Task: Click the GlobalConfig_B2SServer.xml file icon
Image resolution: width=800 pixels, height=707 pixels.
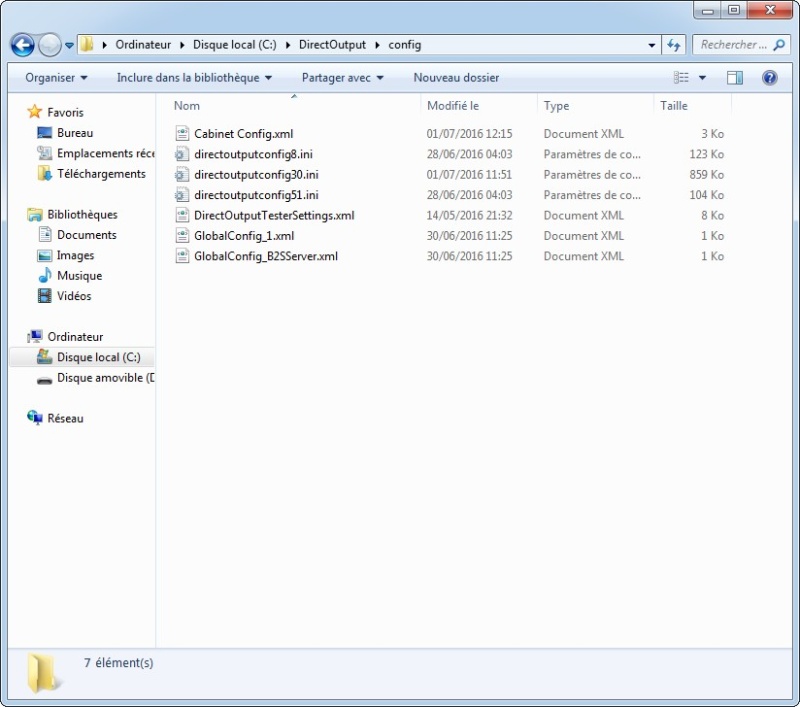Action: pyautogui.click(x=182, y=256)
